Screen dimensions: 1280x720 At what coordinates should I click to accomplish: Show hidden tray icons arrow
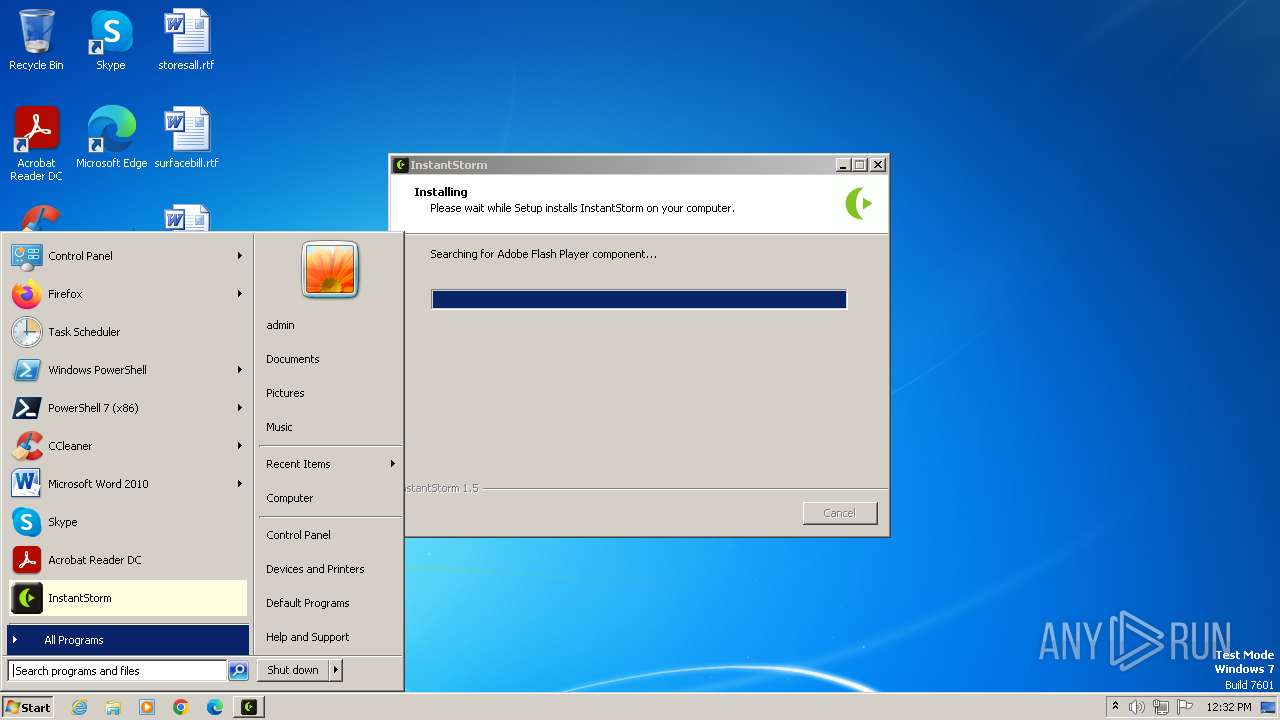[1115, 706]
